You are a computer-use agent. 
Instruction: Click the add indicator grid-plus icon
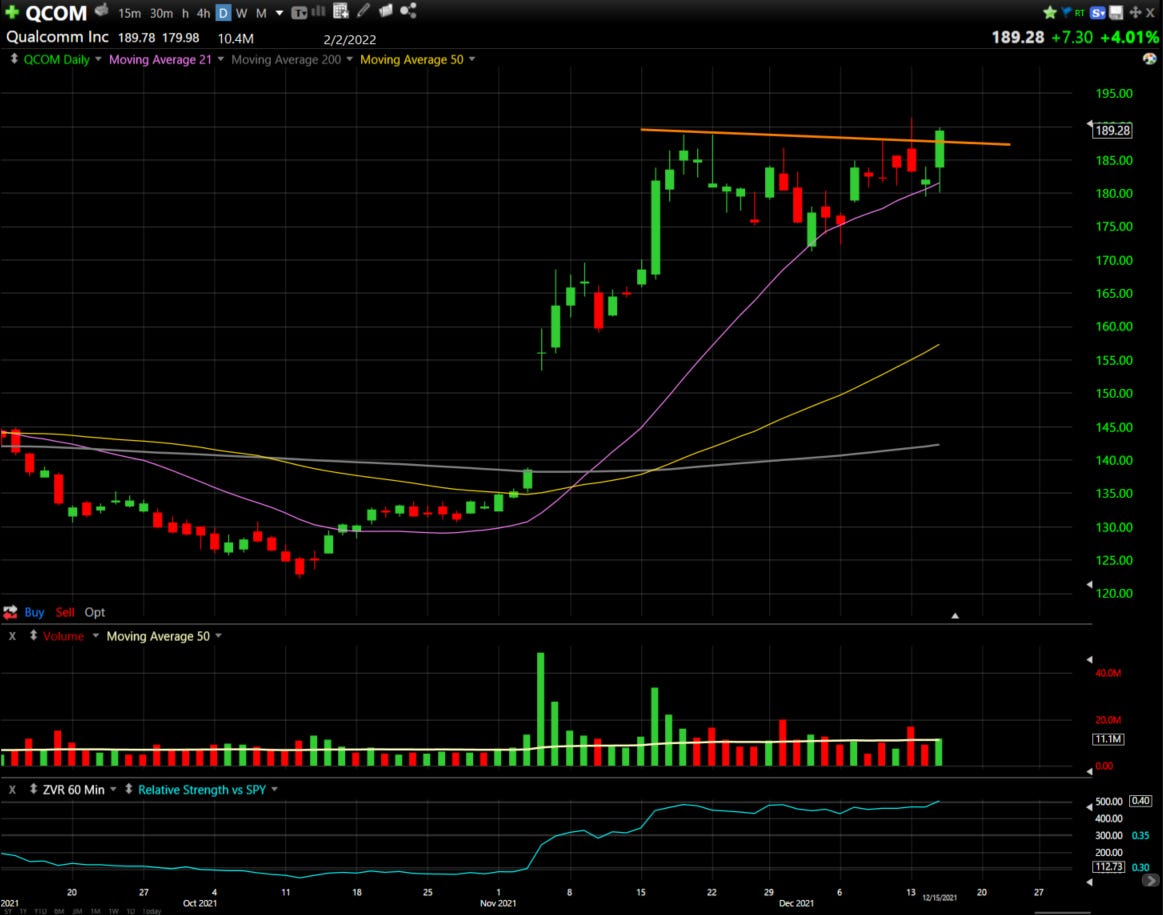coord(340,10)
